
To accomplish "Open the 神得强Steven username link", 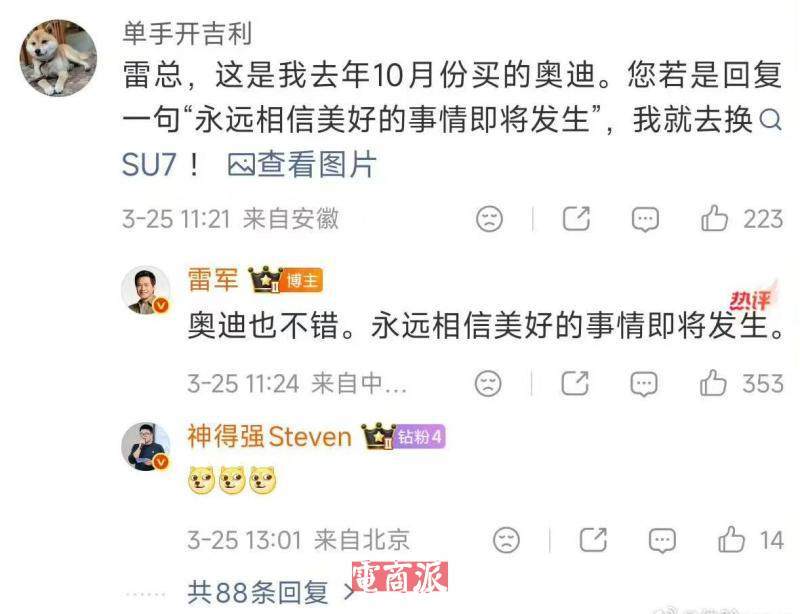I will [269, 437].
